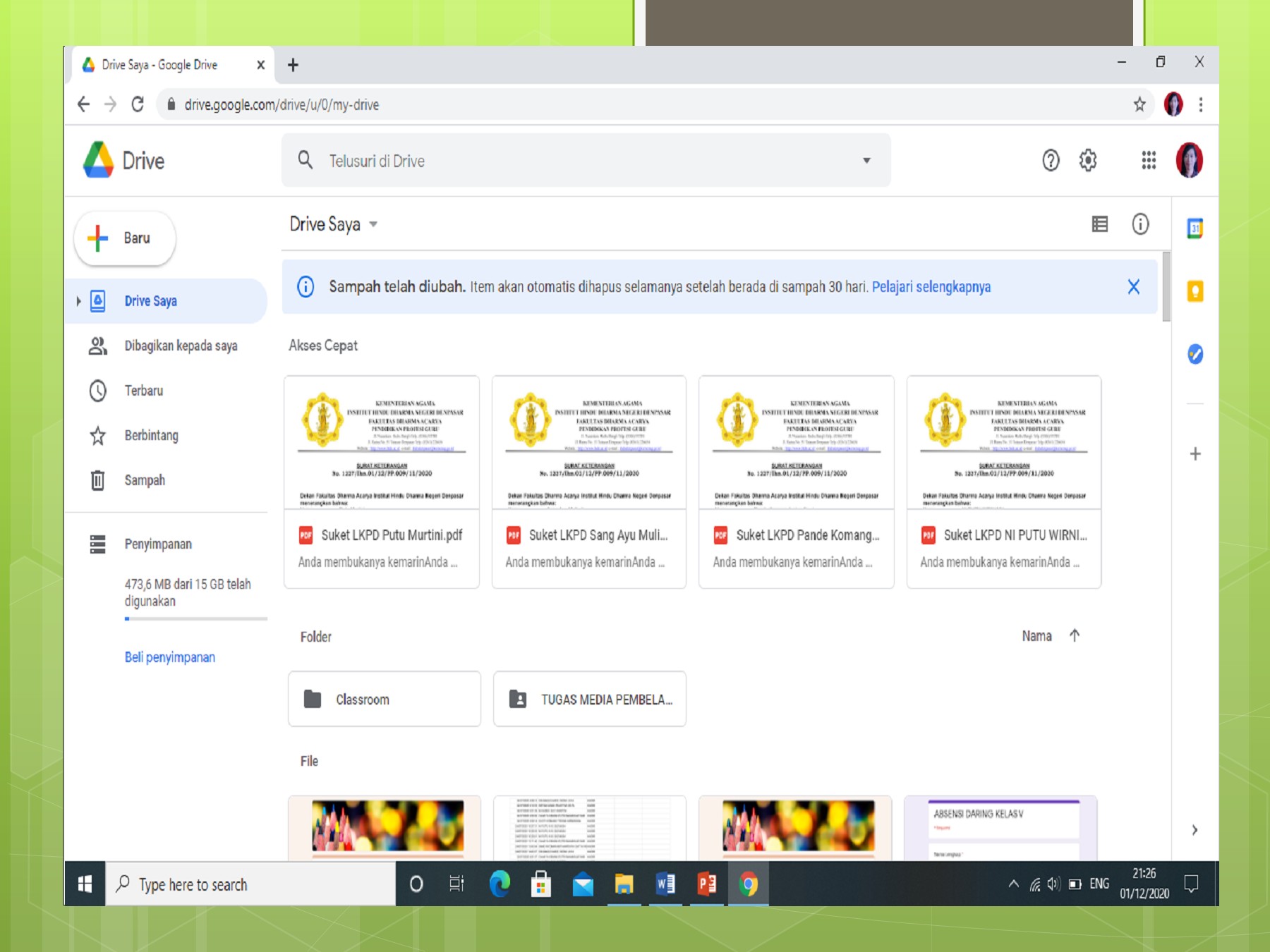Image resolution: width=1270 pixels, height=952 pixels.
Task: Open the Pelajari selengkapnya link
Action: coord(931,287)
